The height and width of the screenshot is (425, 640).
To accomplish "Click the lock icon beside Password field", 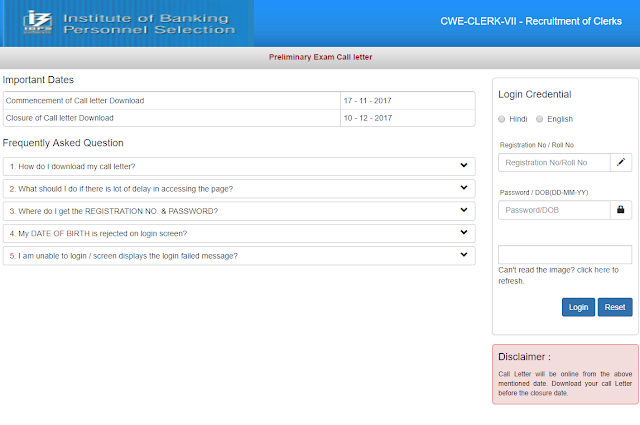I will pyautogui.click(x=621, y=210).
